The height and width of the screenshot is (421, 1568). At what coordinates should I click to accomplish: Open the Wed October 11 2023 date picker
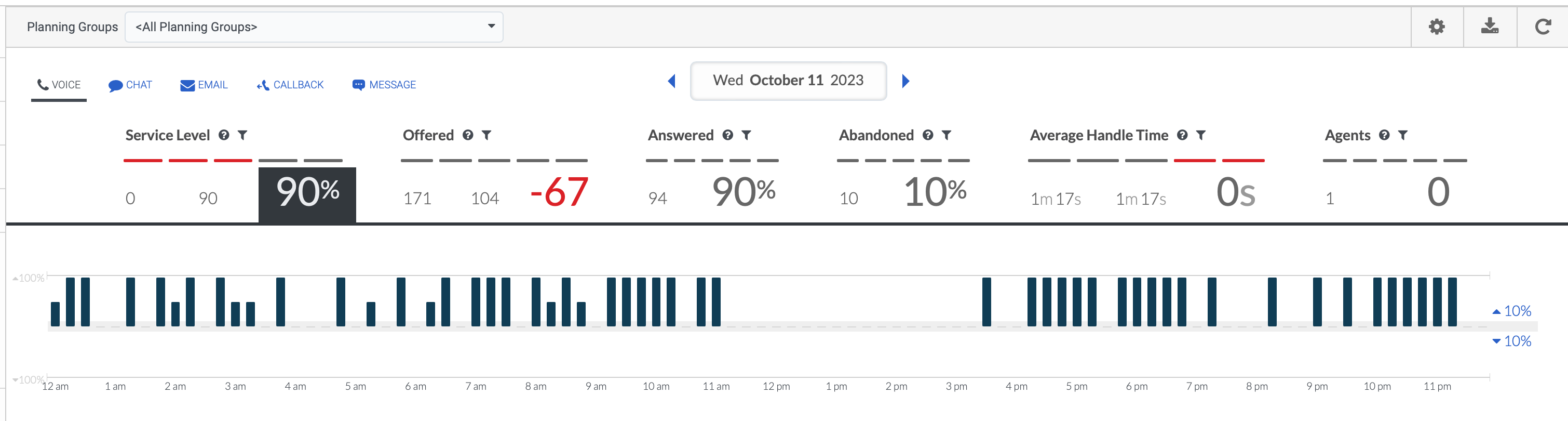pyautogui.click(x=788, y=81)
